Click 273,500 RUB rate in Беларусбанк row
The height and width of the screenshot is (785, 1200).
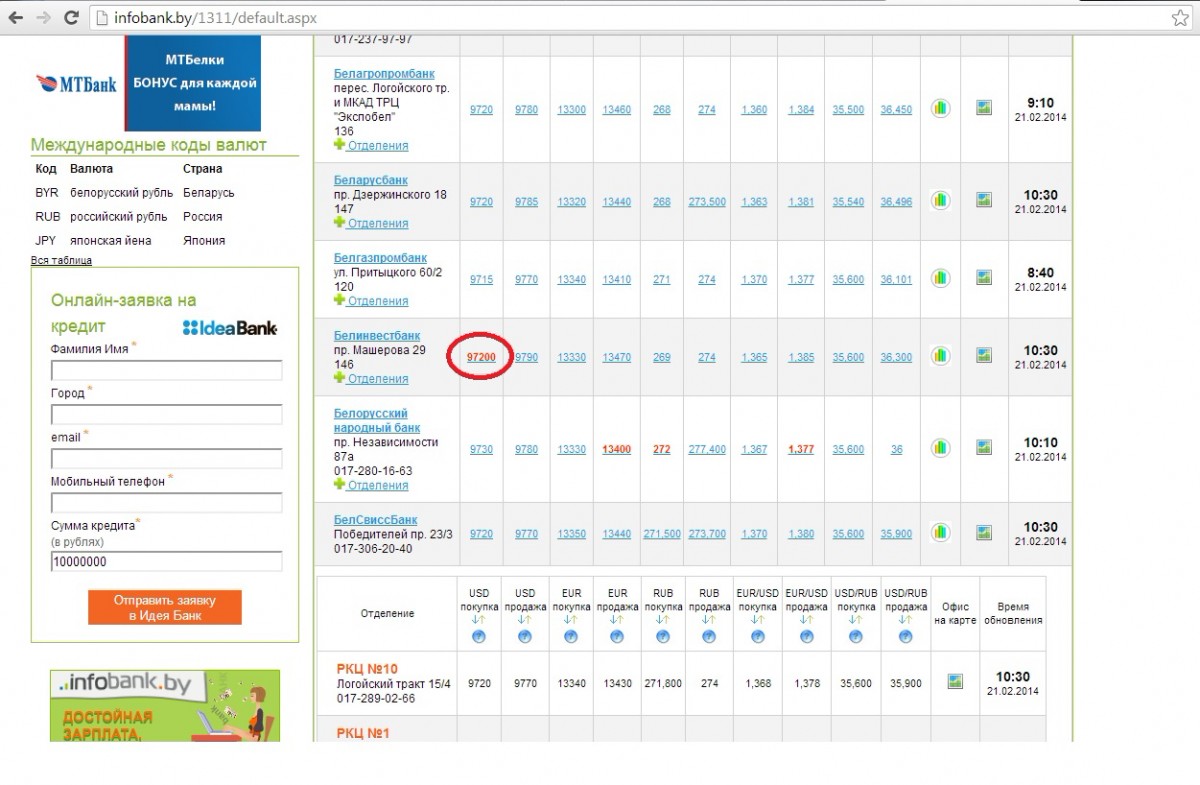[707, 202]
